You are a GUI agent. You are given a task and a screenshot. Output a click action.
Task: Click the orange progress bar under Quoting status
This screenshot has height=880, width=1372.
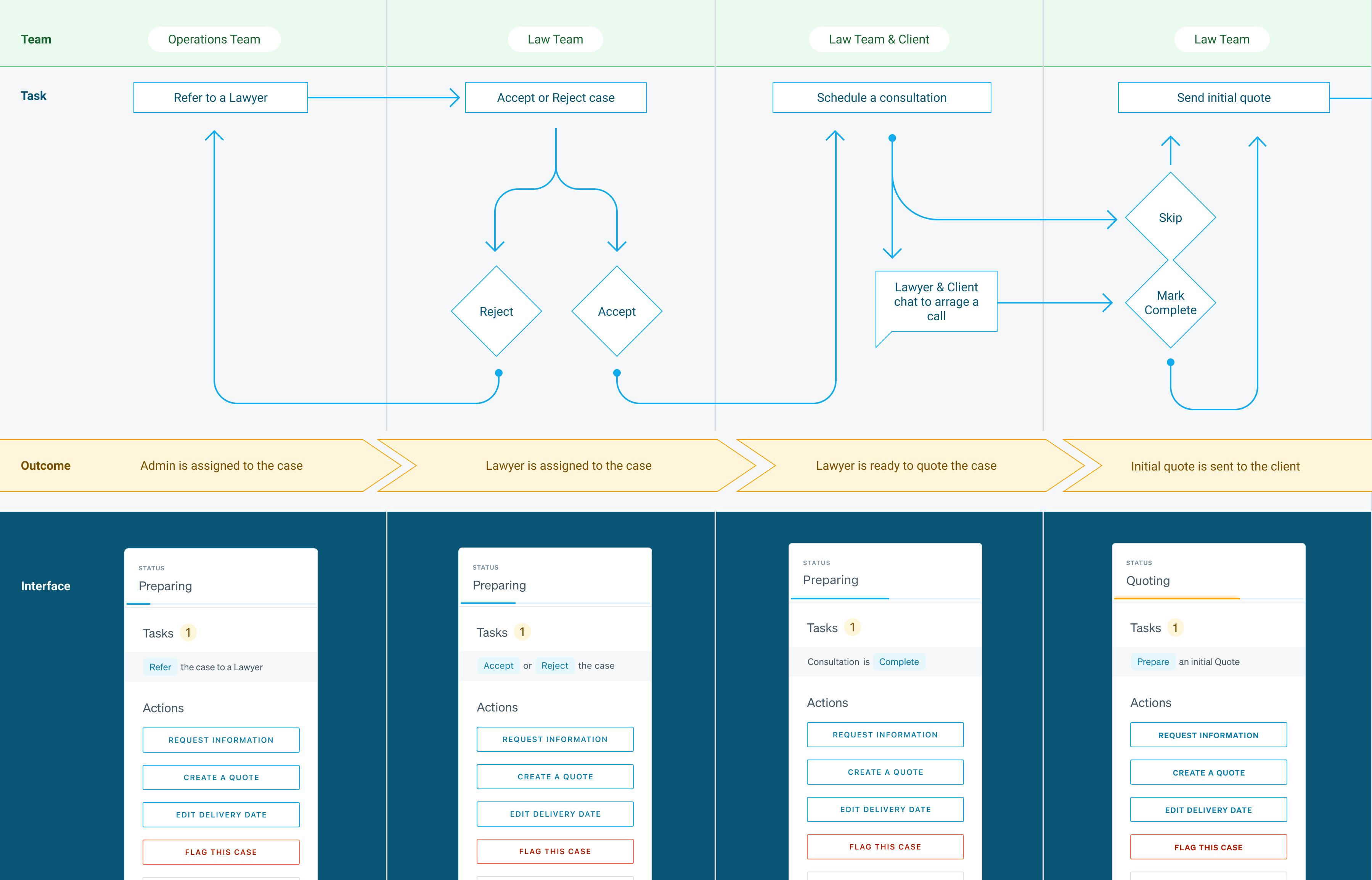tap(1176, 598)
